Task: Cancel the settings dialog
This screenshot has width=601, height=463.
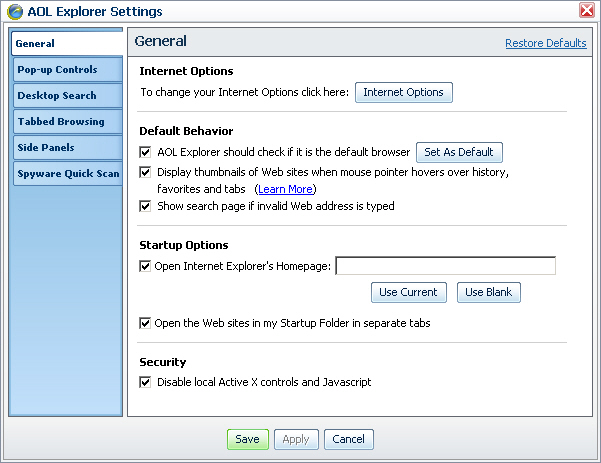Action: coord(348,439)
